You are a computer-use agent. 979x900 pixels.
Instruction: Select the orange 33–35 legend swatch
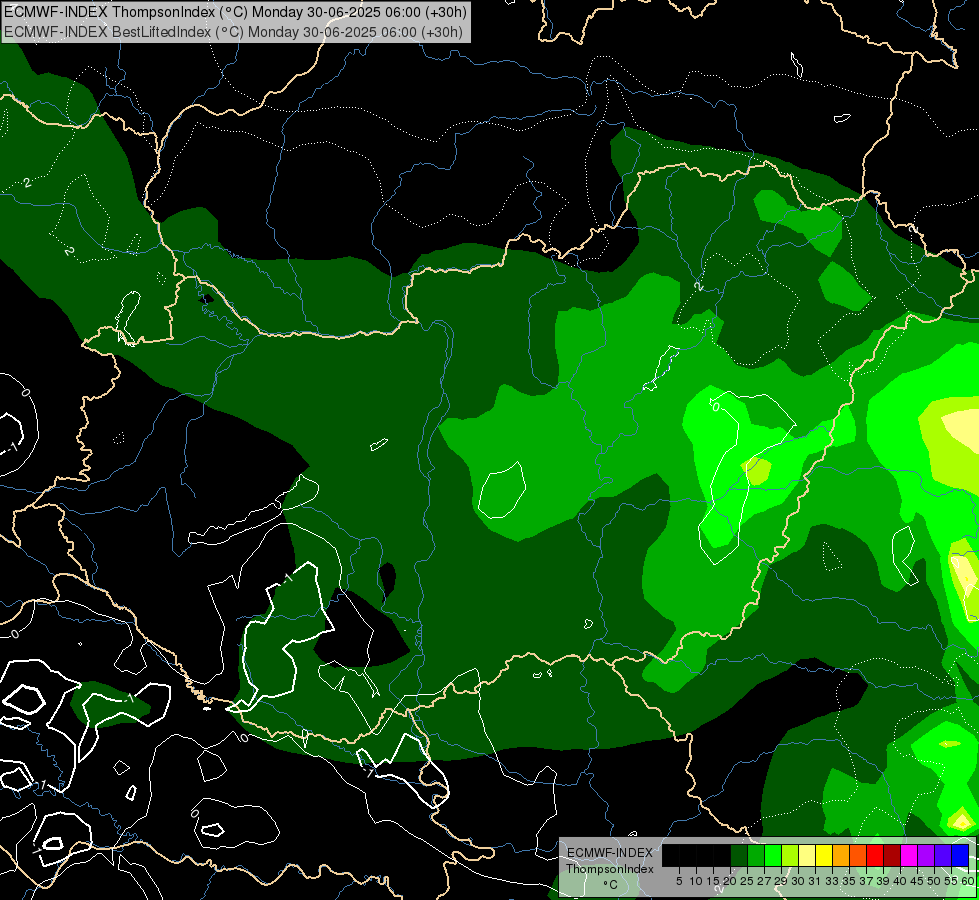(842, 856)
